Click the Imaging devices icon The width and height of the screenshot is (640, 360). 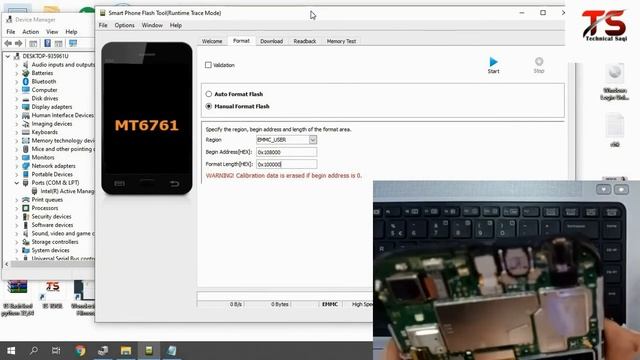(x=26, y=124)
